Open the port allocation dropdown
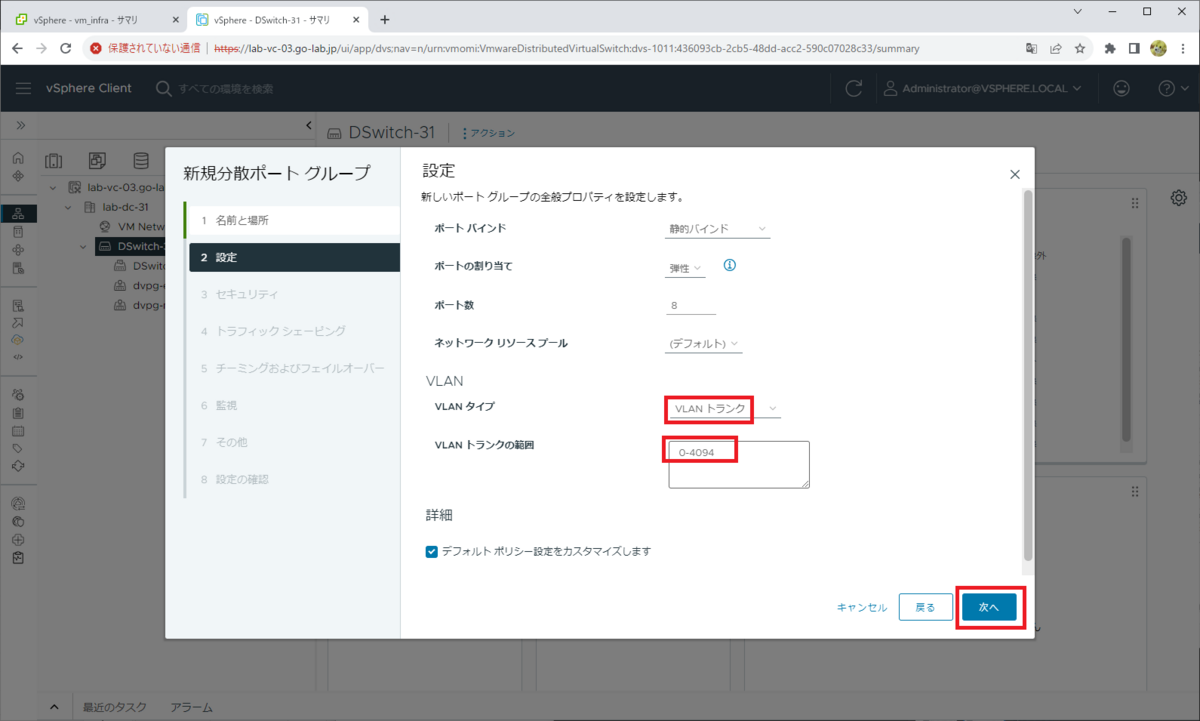The image size is (1200, 721). [x=686, y=268]
